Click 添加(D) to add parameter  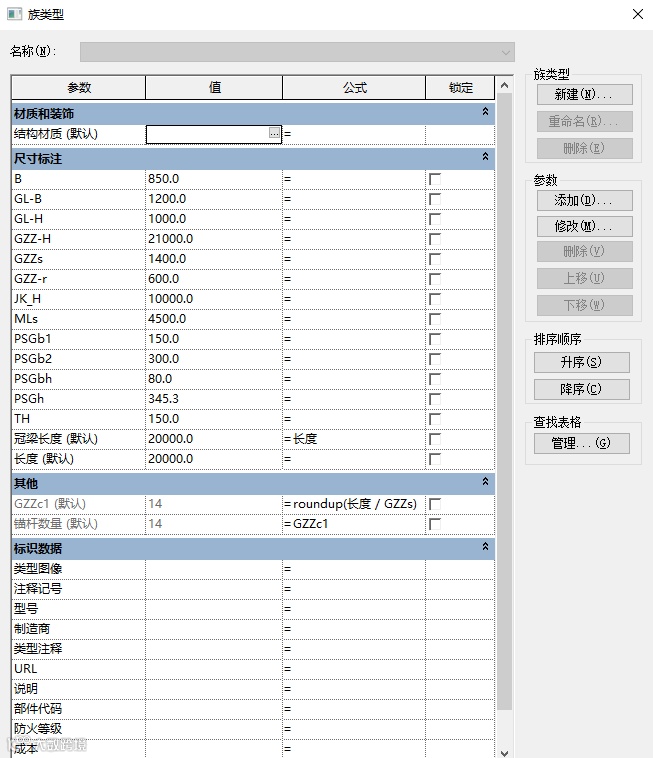pyautogui.click(x=584, y=200)
